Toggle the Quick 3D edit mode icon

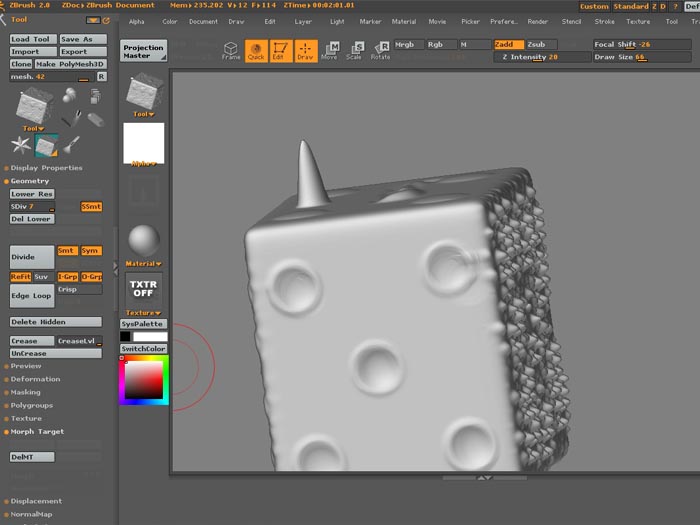pyautogui.click(x=256, y=51)
